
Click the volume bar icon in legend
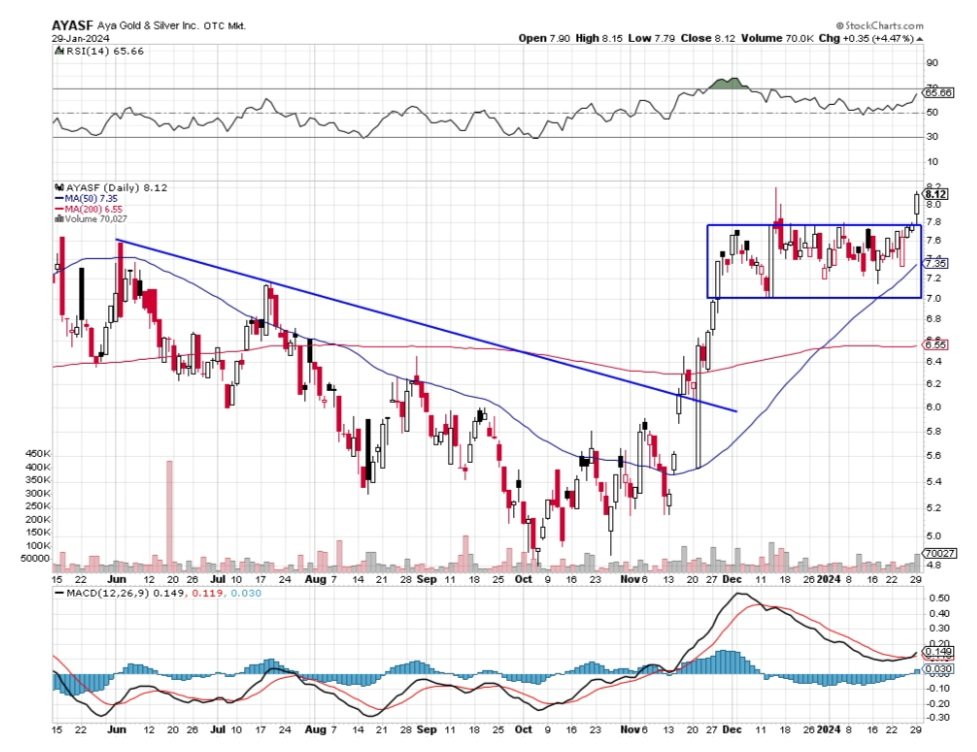tap(59, 219)
